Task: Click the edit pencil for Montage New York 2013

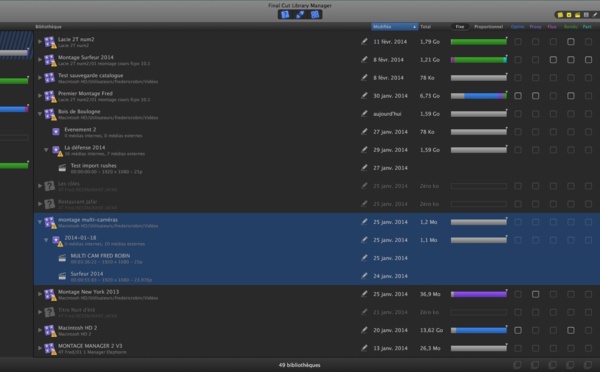Action: [364, 294]
